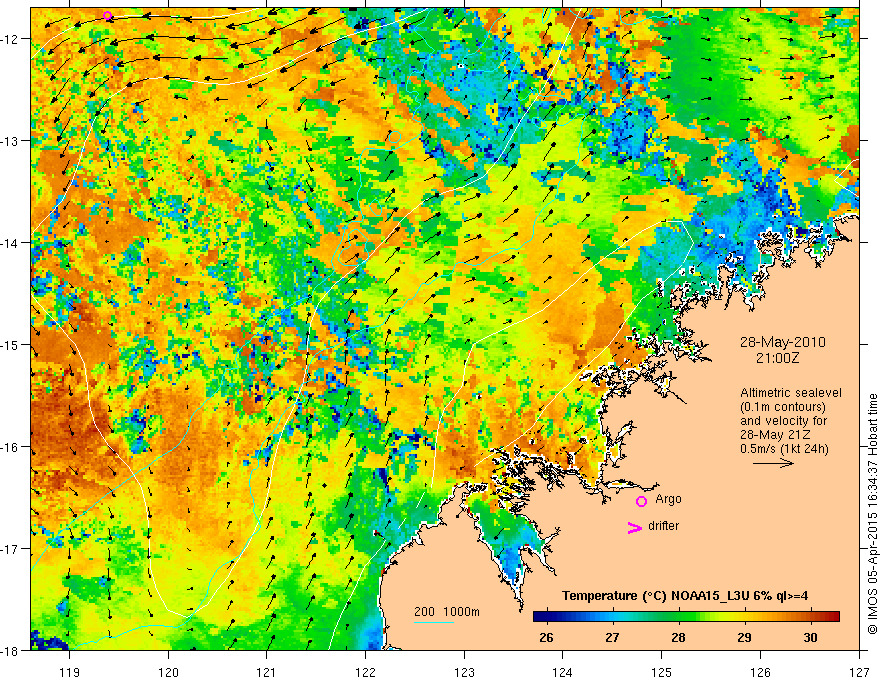
Task: Click the latitude label -18
Action: [11, 650]
